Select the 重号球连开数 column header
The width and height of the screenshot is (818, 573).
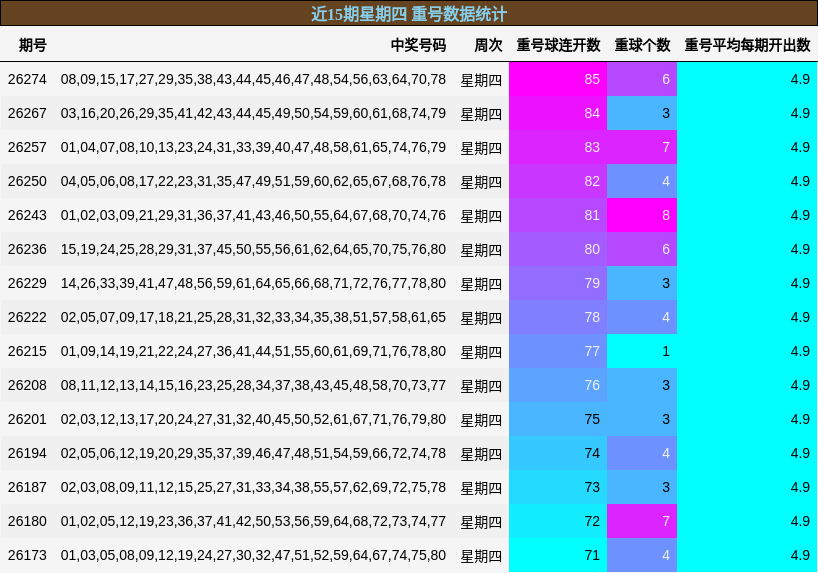[558, 45]
